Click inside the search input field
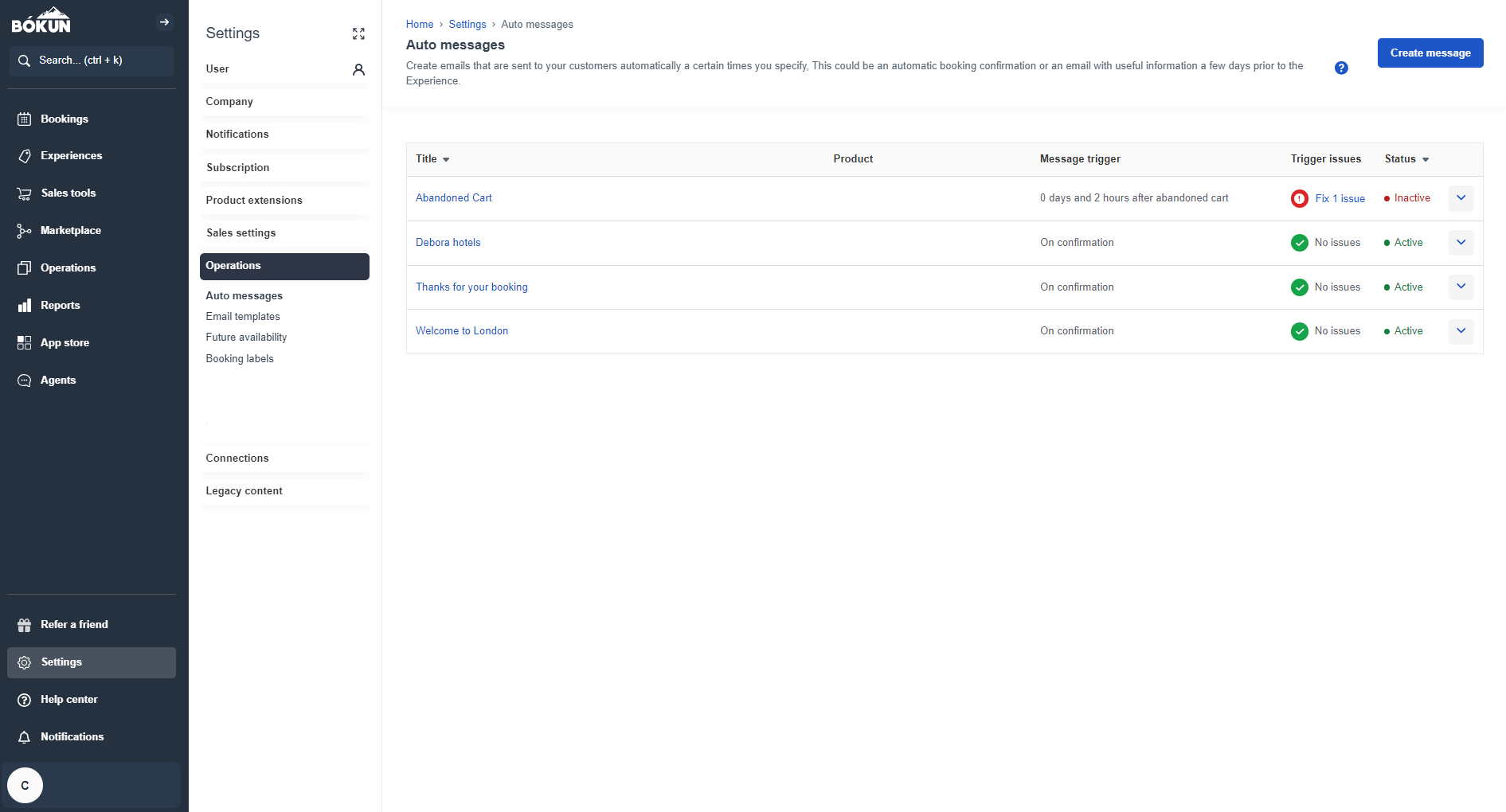The width and height of the screenshot is (1506, 812). [x=92, y=61]
